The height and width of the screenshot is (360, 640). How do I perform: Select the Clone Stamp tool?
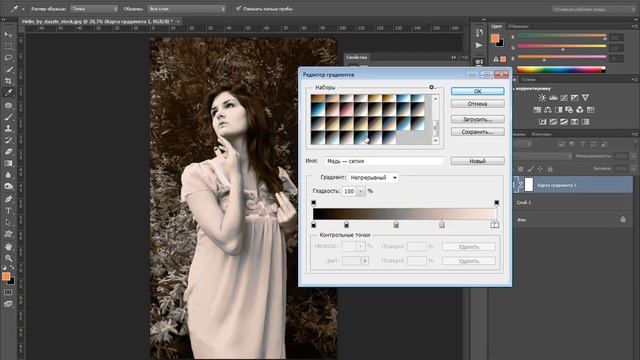coord(8,128)
